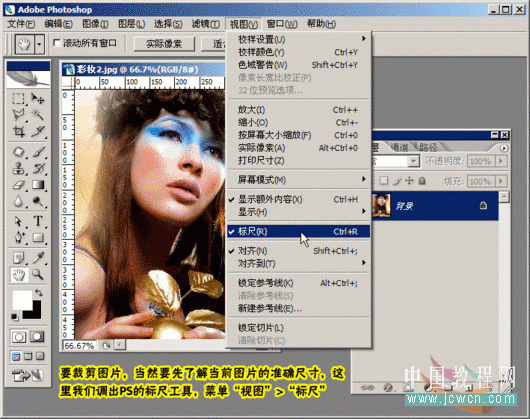This screenshot has height=419, width=530.
Task: Select the Notes tool
Action: pyautogui.click(x=18, y=258)
